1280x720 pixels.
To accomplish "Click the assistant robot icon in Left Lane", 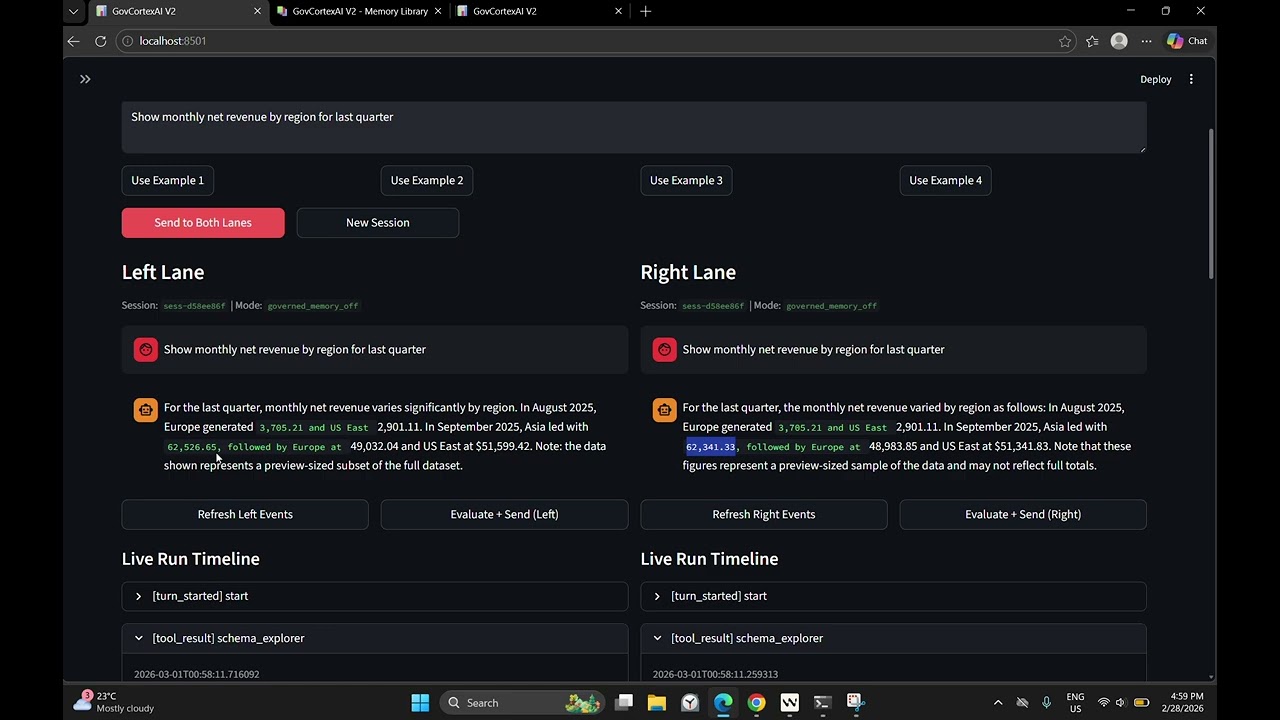I will [x=146, y=409].
